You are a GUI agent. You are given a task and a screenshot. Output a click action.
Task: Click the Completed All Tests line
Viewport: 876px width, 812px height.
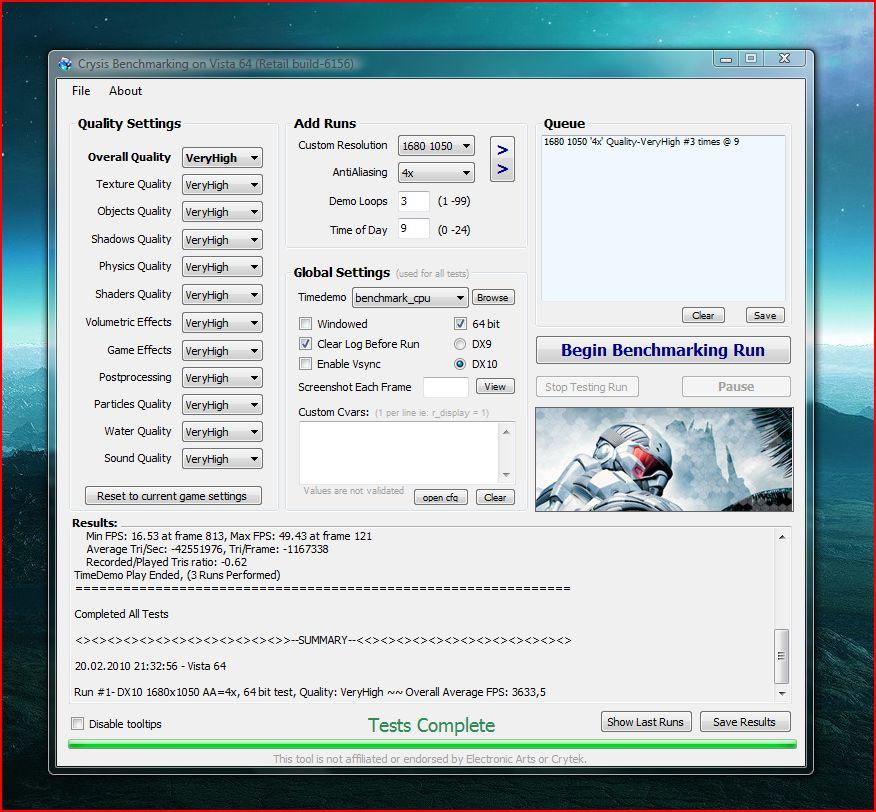coord(121,614)
